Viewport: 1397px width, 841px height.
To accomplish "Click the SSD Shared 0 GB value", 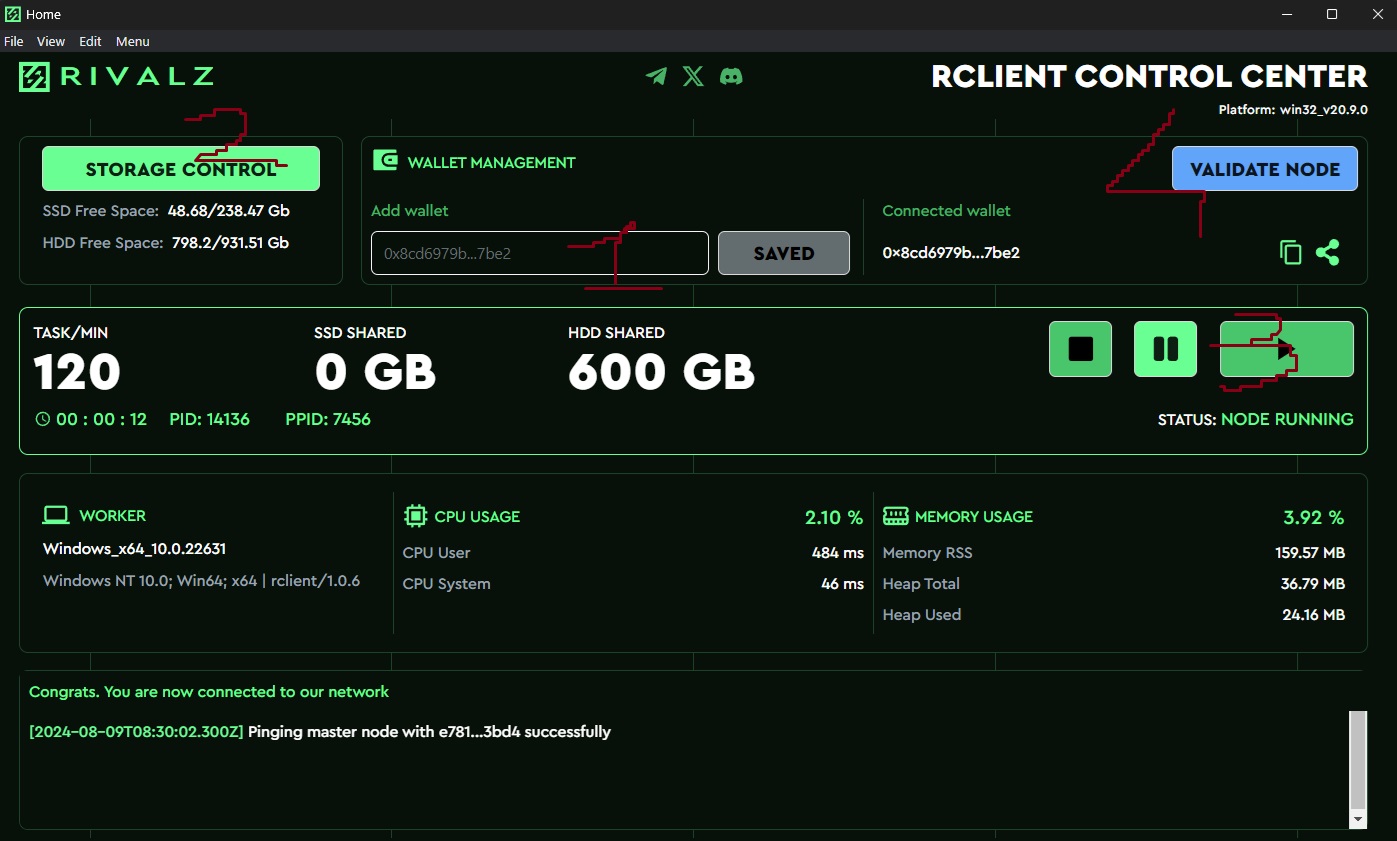I will [375, 372].
